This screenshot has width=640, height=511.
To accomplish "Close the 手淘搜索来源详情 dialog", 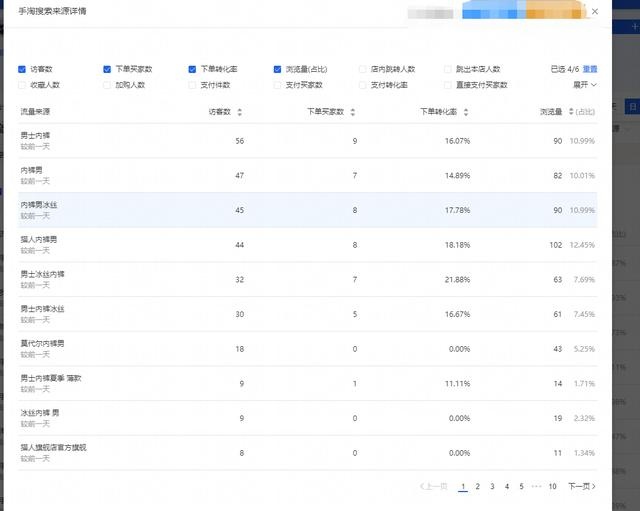I will click(595, 11).
